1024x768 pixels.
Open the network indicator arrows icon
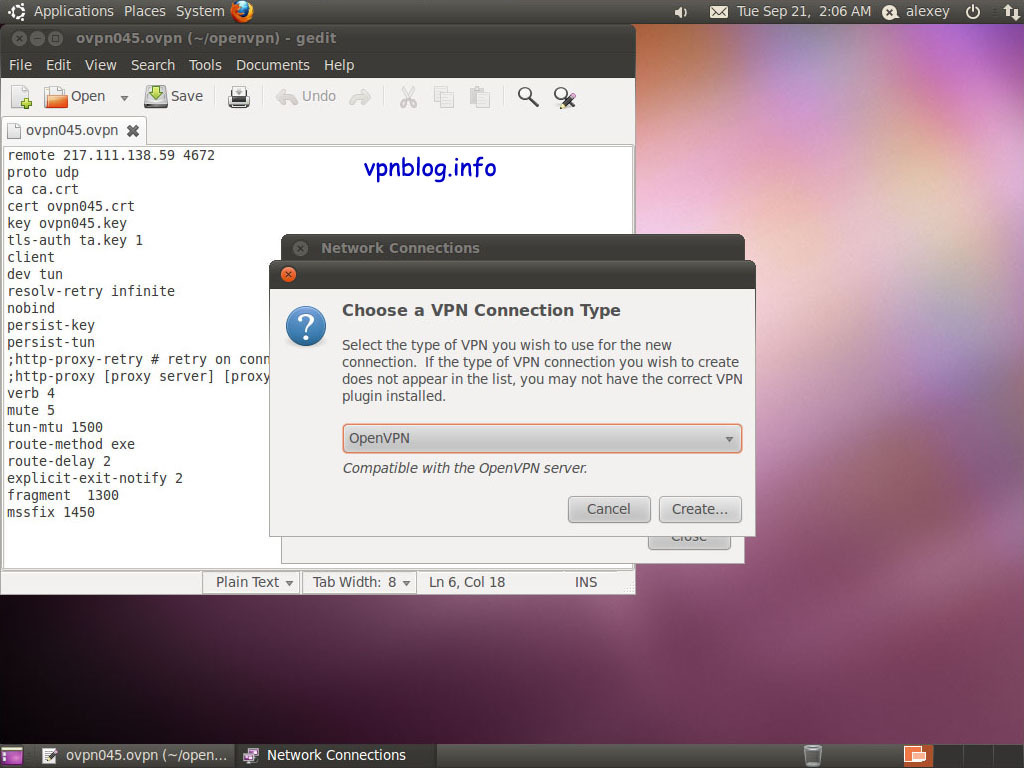[x=1010, y=12]
